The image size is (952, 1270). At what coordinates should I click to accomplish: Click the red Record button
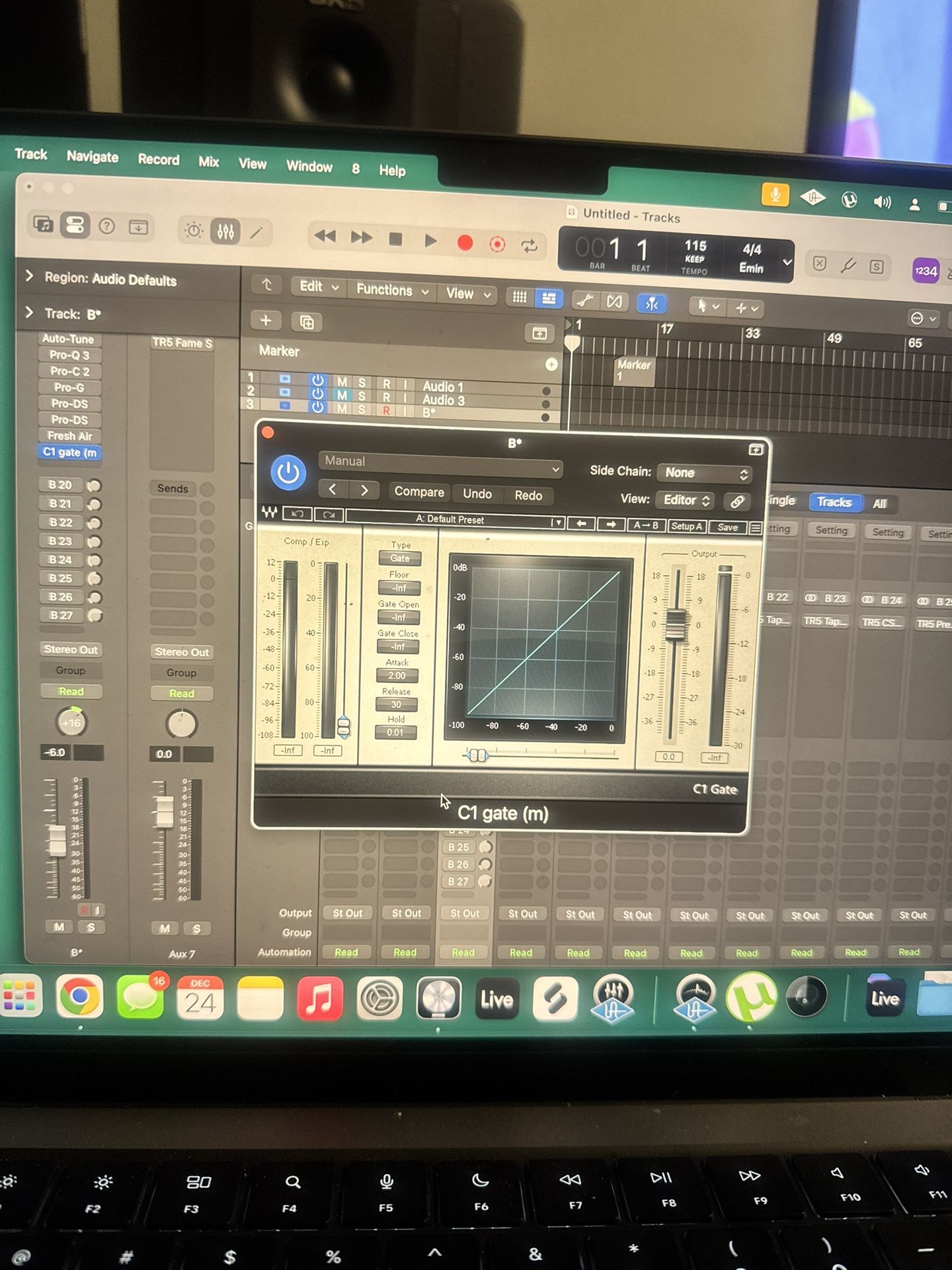click(465, 243)
